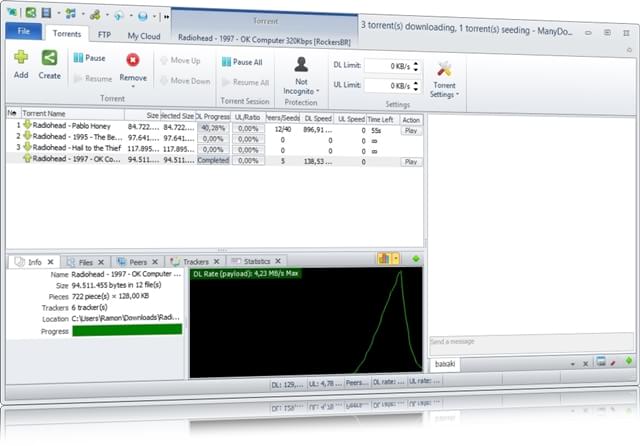The width and height of the screenshot is (640, 446).
Task: Click the green share icon in quick access toolbar
Action: (x=31, y=12)
